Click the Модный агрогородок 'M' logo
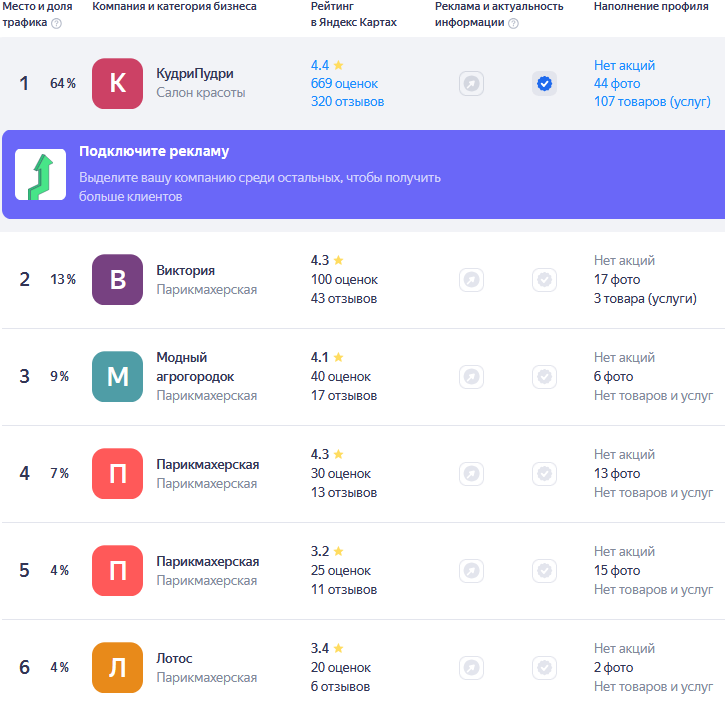The width and height of the screenshot is (725, 710). coord(117,377)
